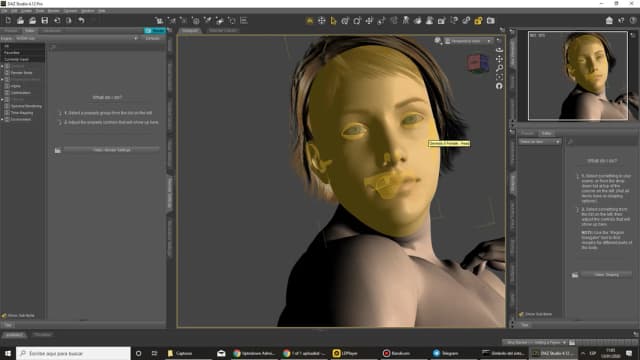Click the help icon beside the home icon

click(621, 20)
